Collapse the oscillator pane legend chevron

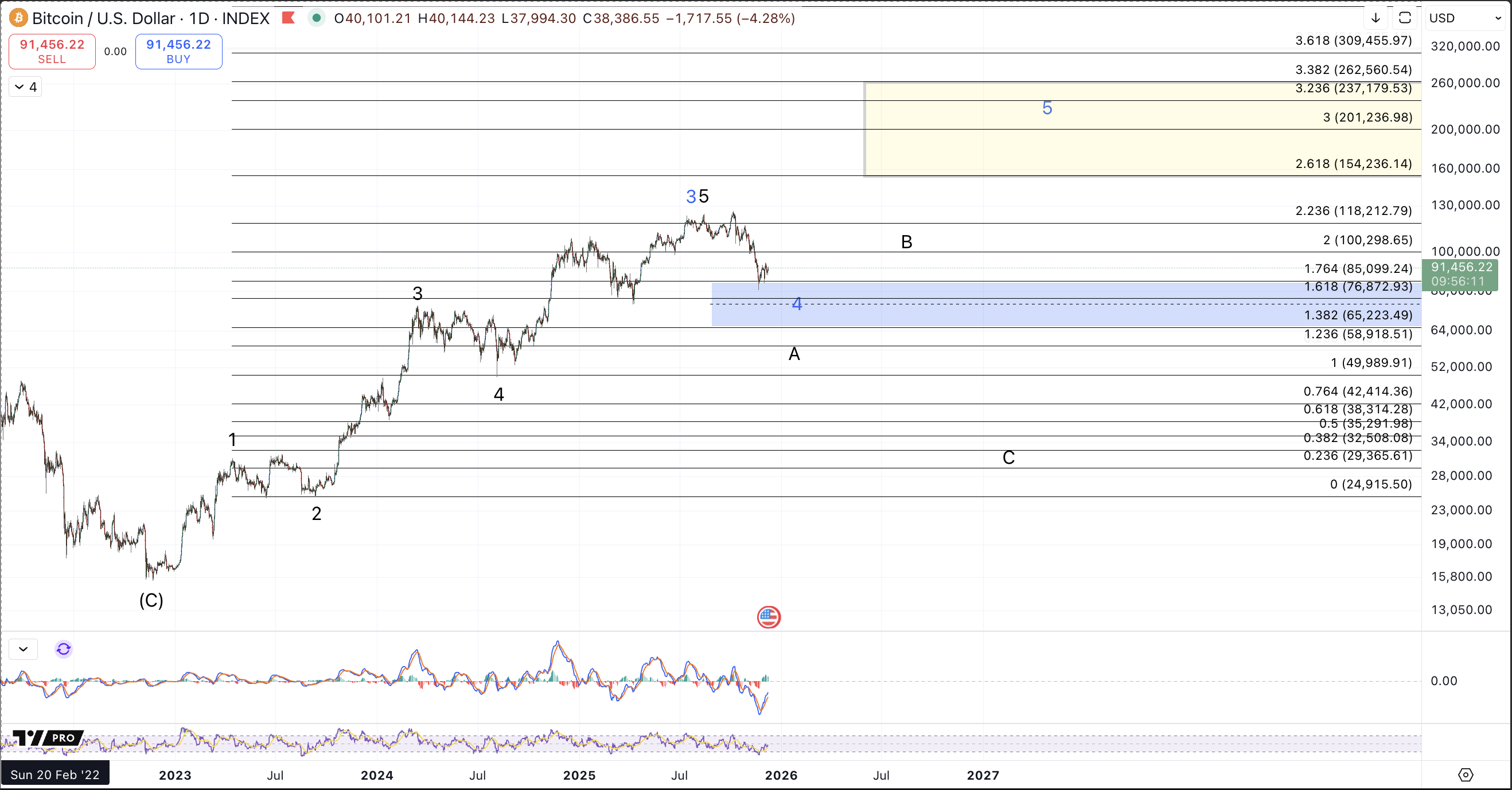click(x=24, y=649)
